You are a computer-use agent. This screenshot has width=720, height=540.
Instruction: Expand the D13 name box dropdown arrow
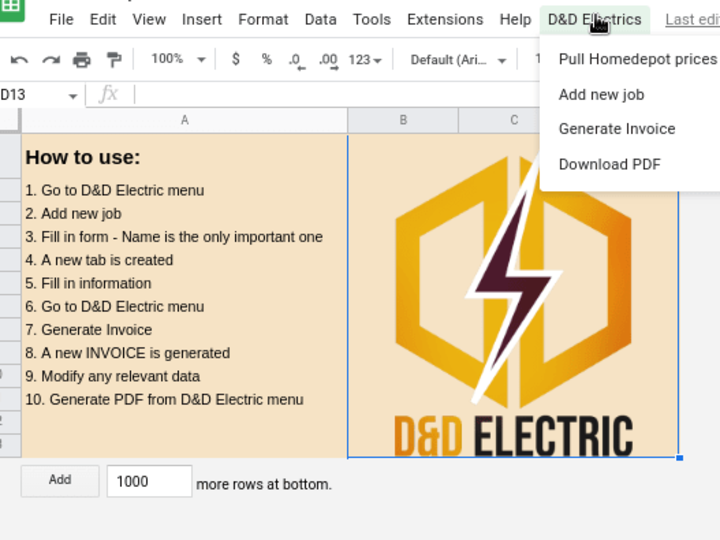pyautogui.click(x=73, y=96)
